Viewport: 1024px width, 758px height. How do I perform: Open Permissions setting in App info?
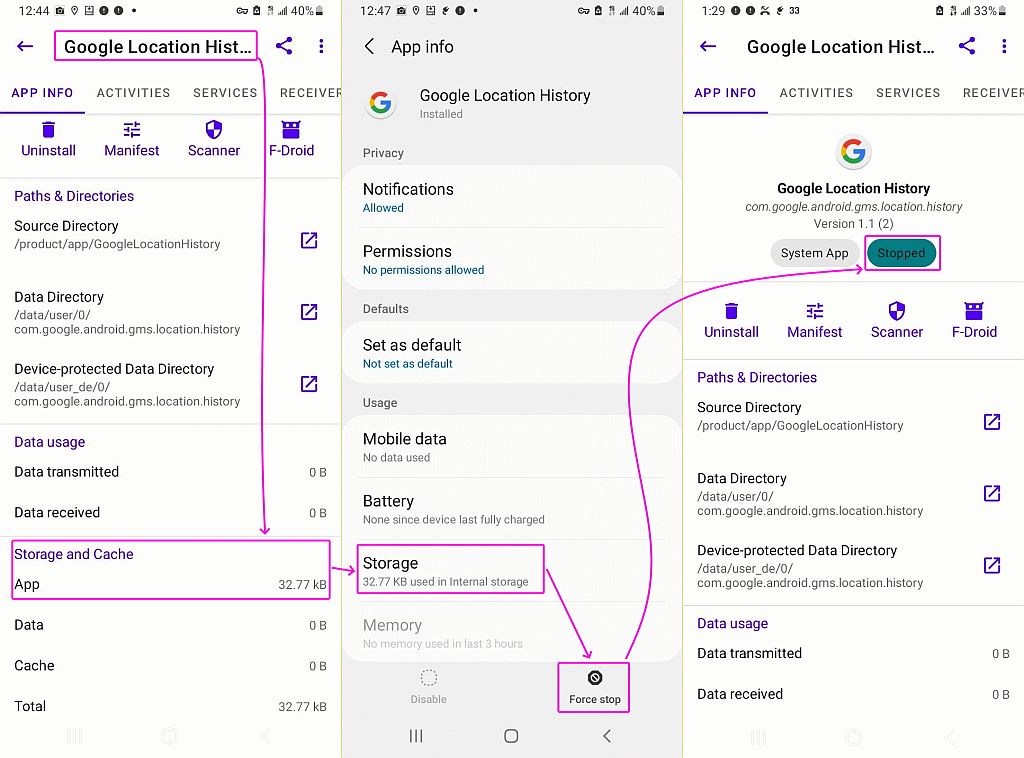coord(511,259)
